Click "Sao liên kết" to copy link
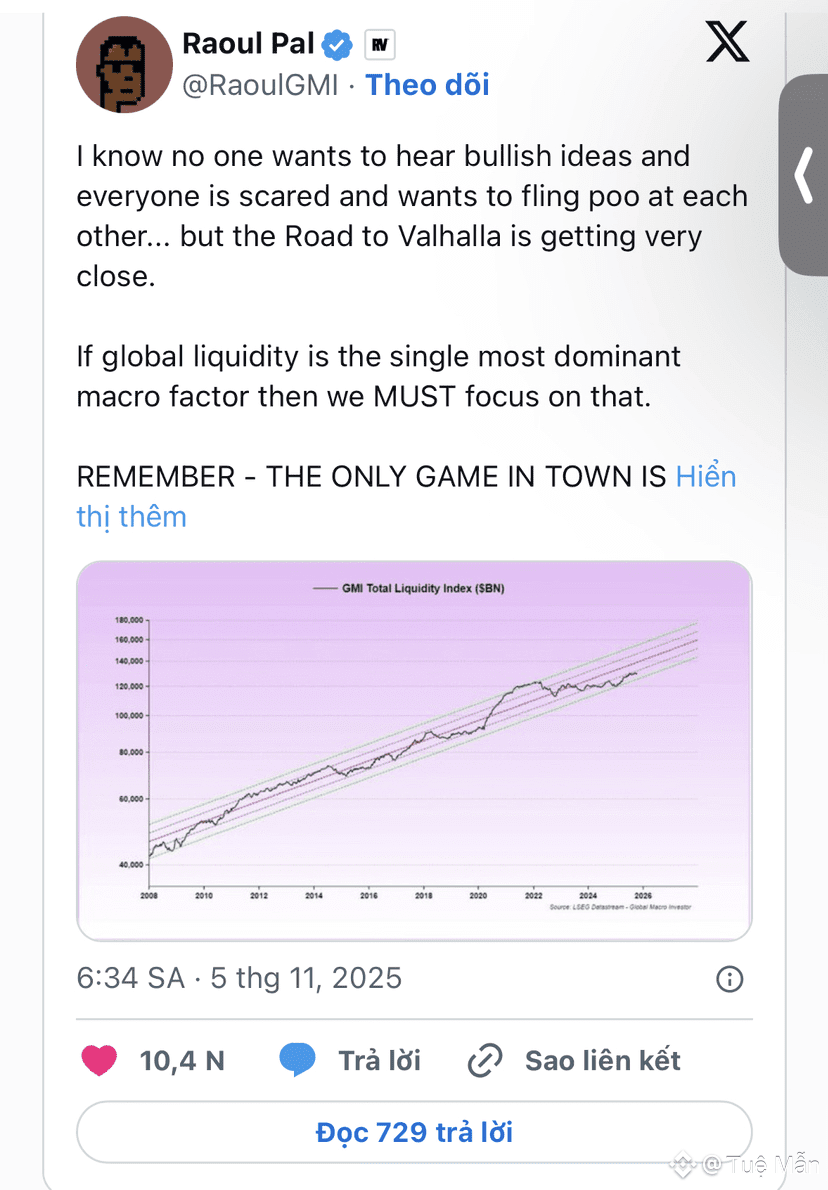Screen dimensions: 828x1190 603,1060
